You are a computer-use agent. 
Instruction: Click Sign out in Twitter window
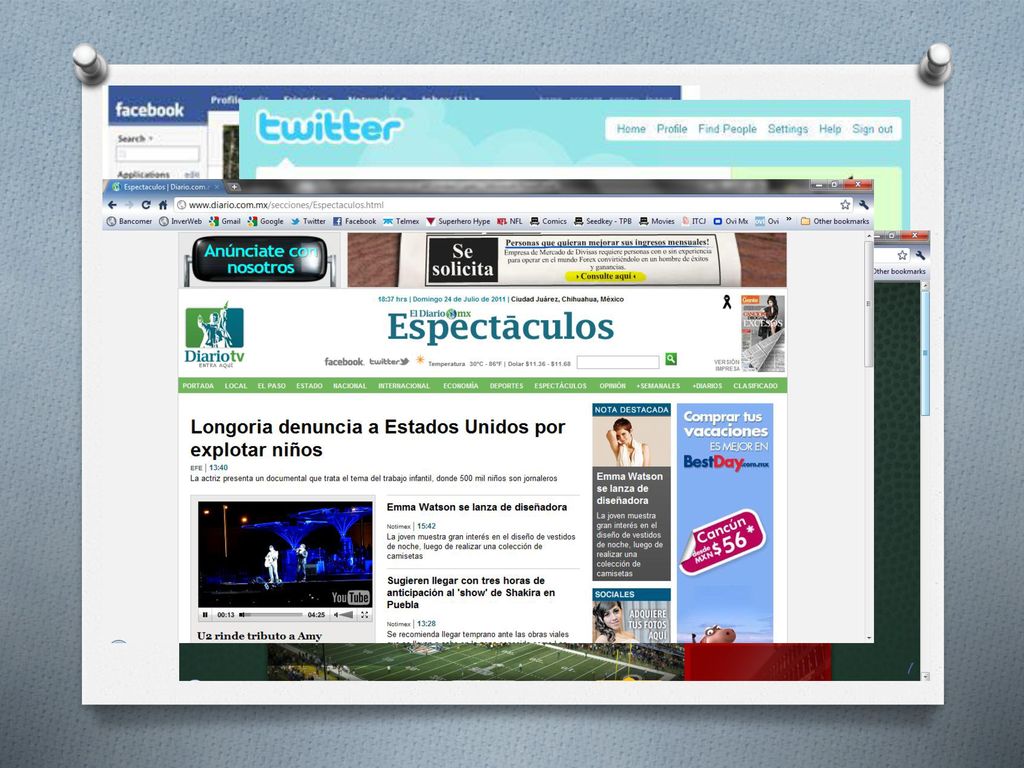tap(872, 129)
